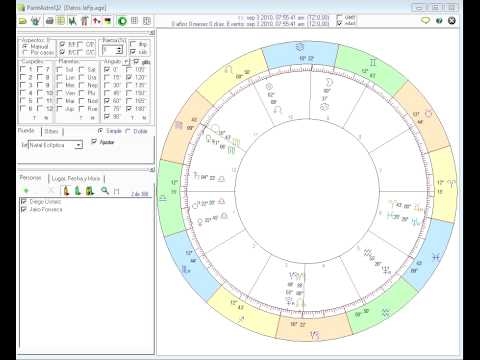
Task: Click the orb percentage spinner arrows
Action: (119, 50)
